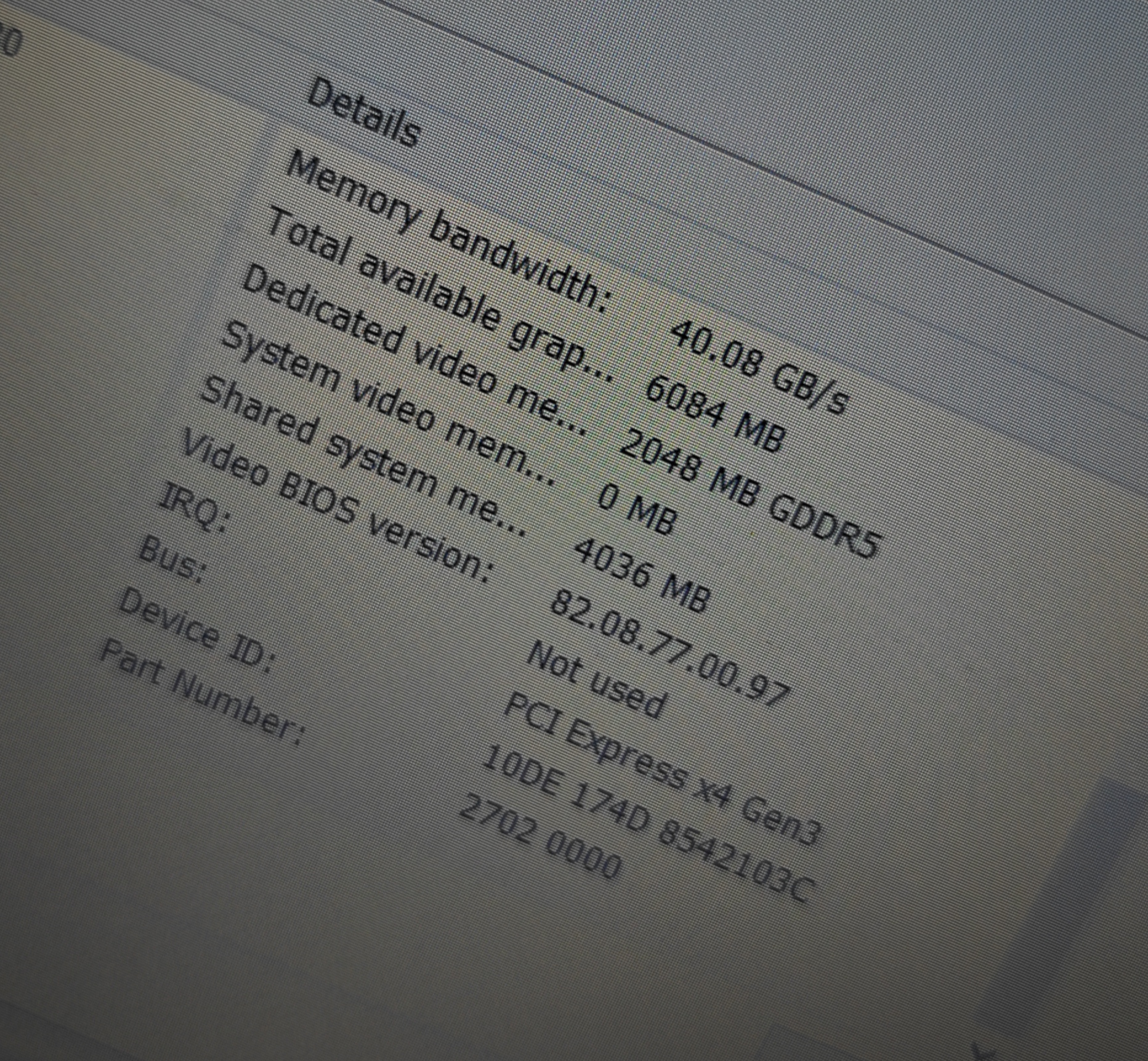Click the Memory bandwidth label

pos(448,232)
